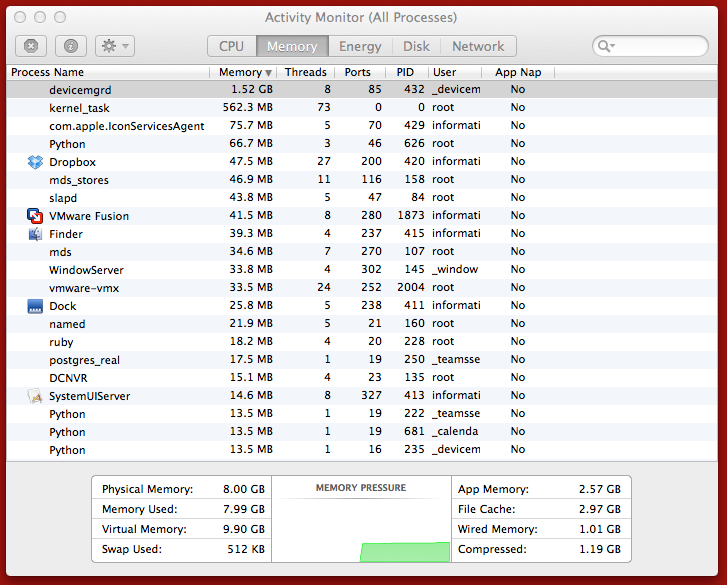Select the DCNVR process row
The width and height of the screenshot is (727, 585).
(x=362, y=378)
